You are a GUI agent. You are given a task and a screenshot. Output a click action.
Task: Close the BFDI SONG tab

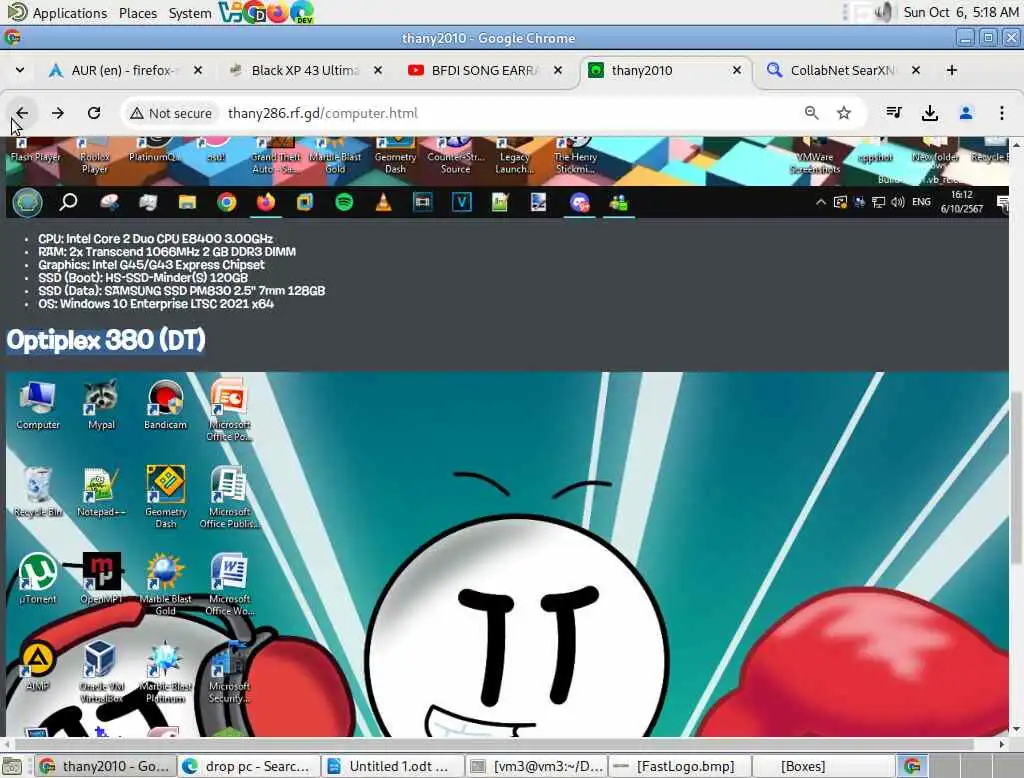[558, 70]
